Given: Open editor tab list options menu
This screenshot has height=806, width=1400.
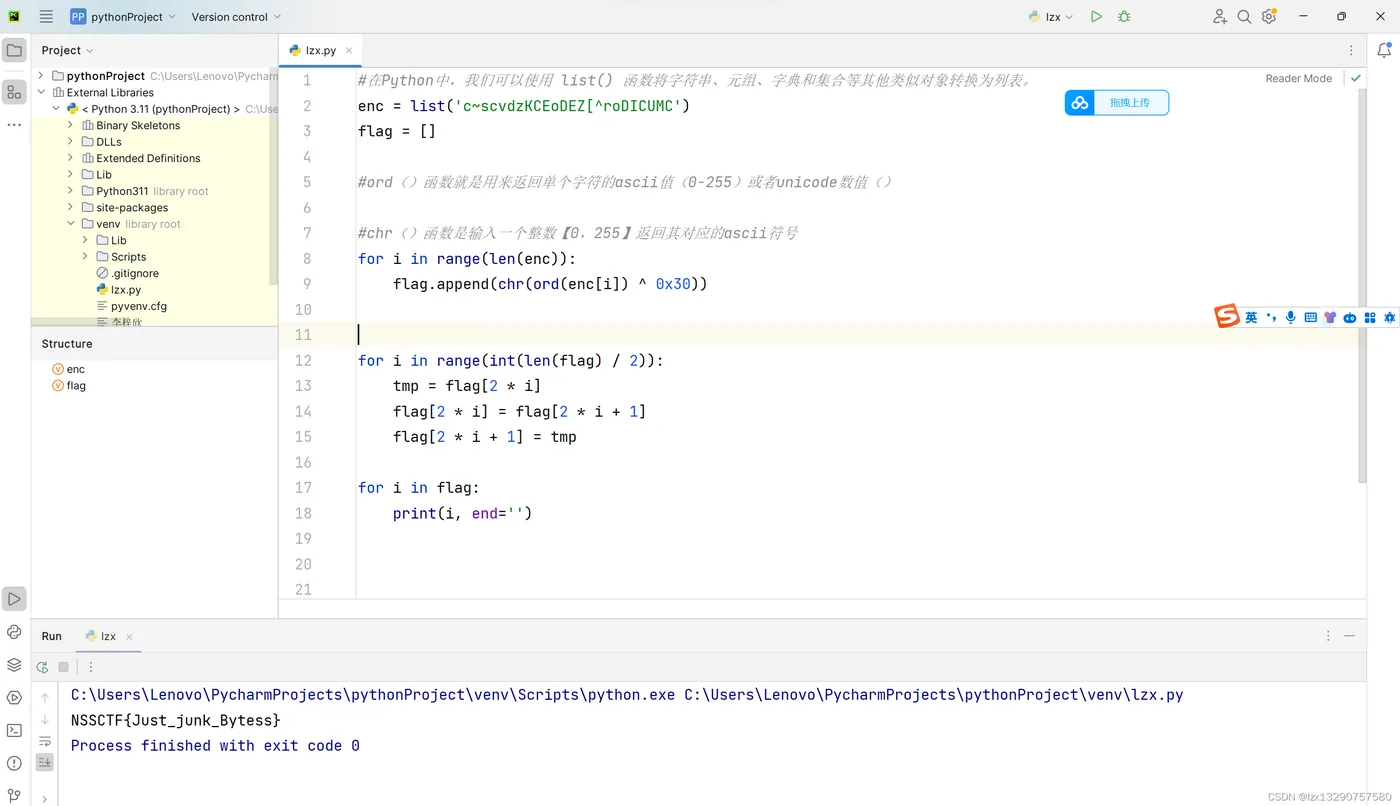Looking at the screenshot, I should (x=1352, y=50).
